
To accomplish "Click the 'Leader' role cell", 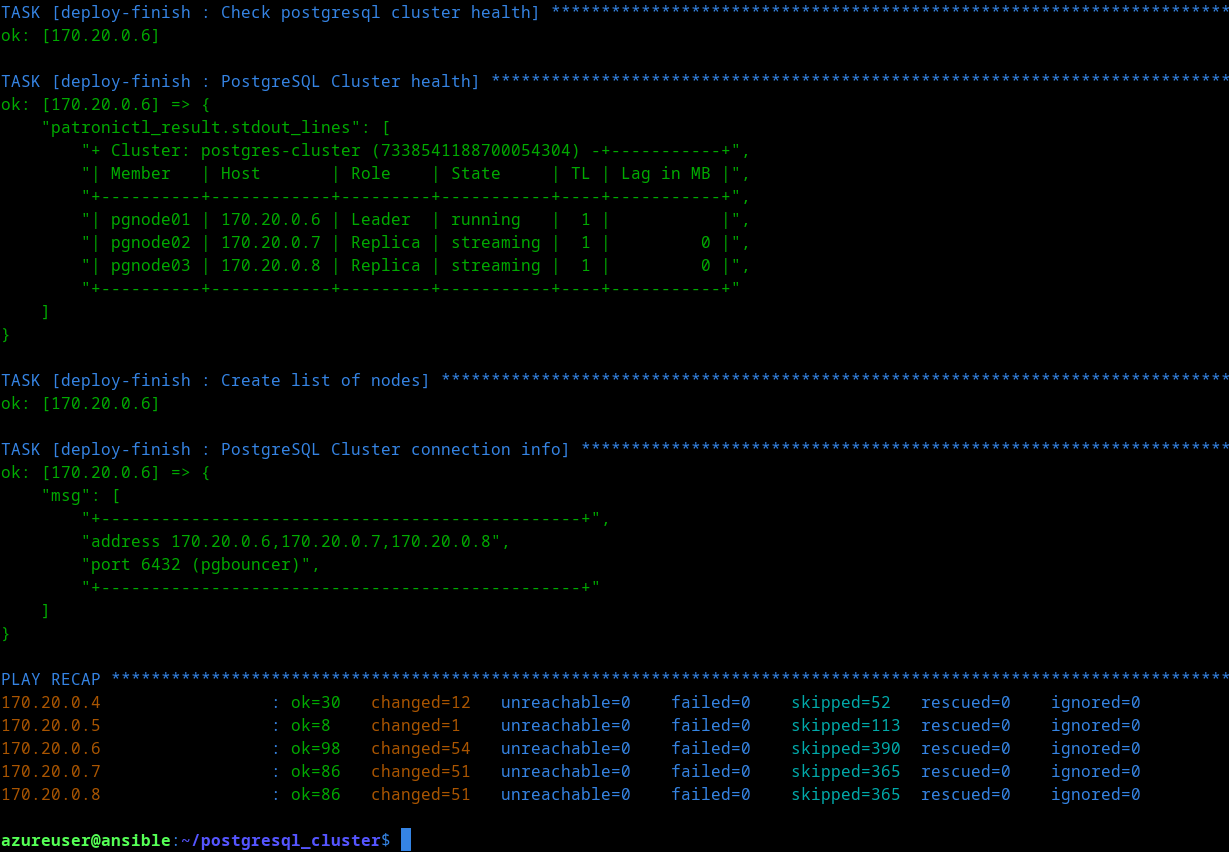I will click(x=381, y=219).
